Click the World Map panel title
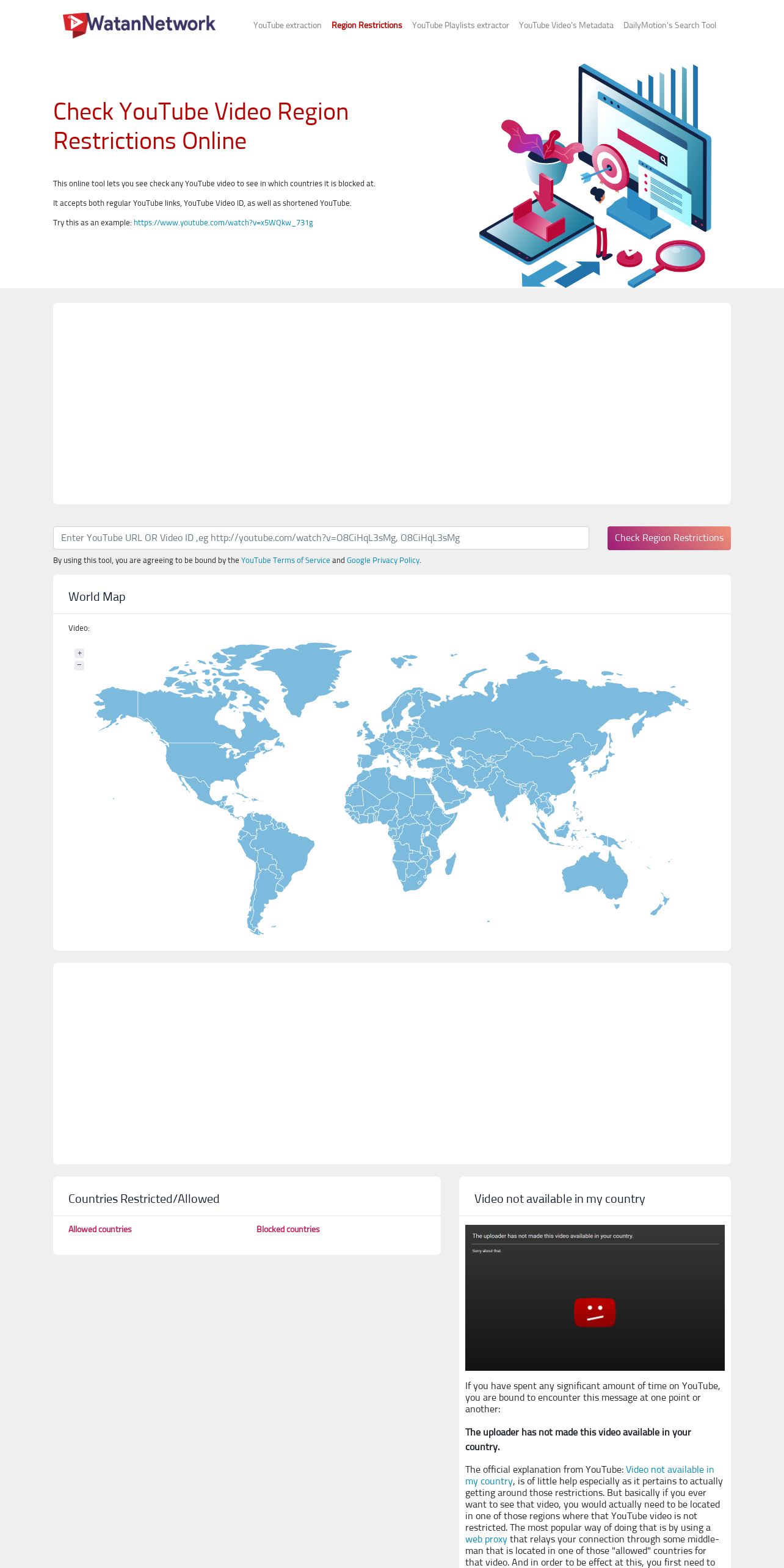 pos(97,597)
